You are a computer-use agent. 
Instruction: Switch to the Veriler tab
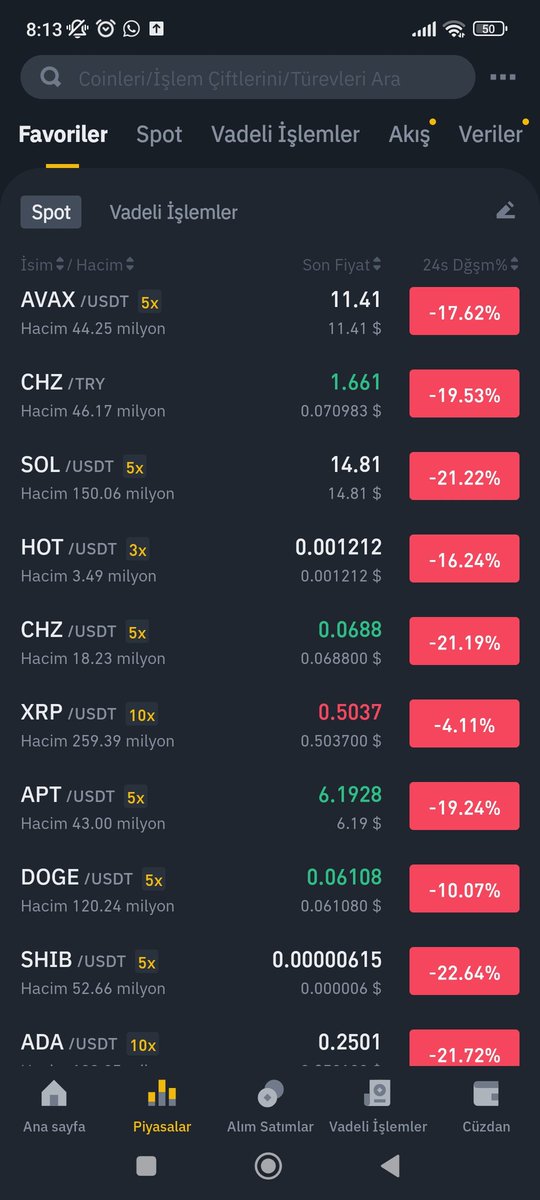tap(490, 134)
